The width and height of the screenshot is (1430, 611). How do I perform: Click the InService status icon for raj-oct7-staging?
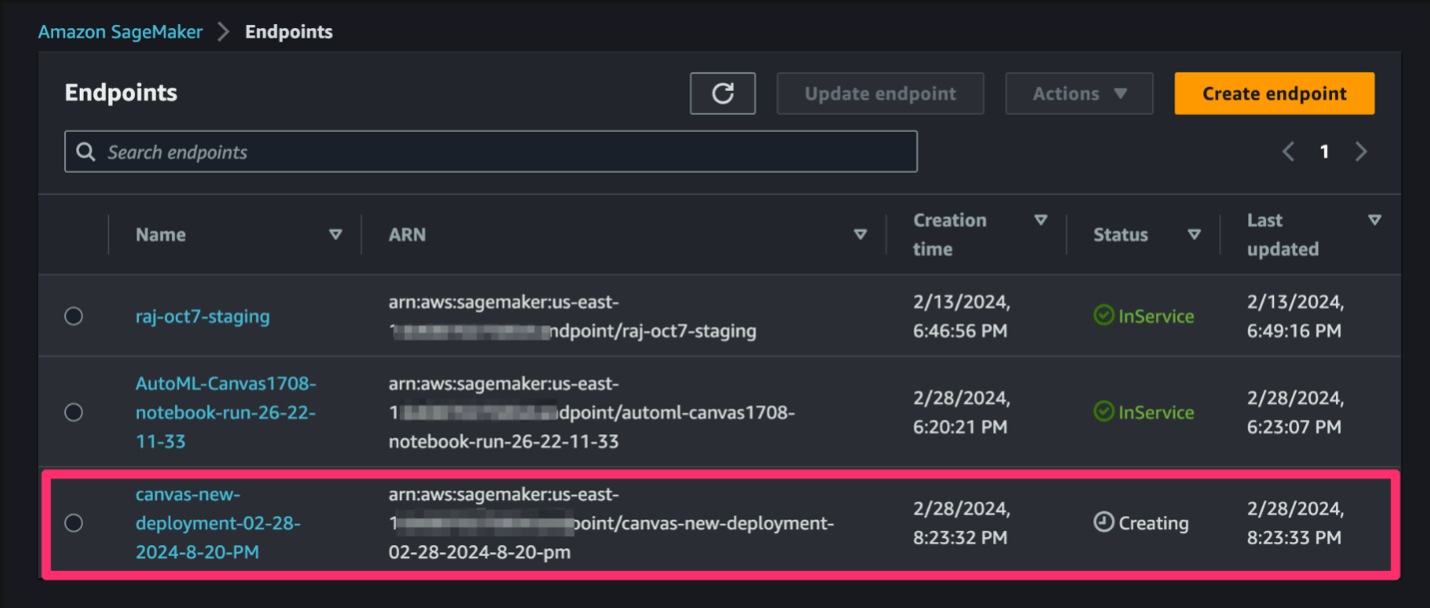1103,316
